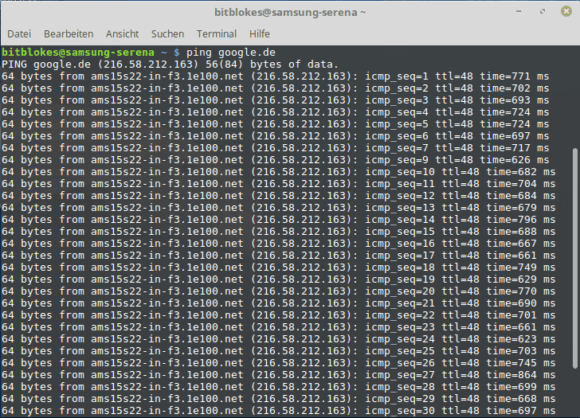This screenshot has width=580, height=418.
Task: Open the Terminal menu
Action: coord(216,34)
